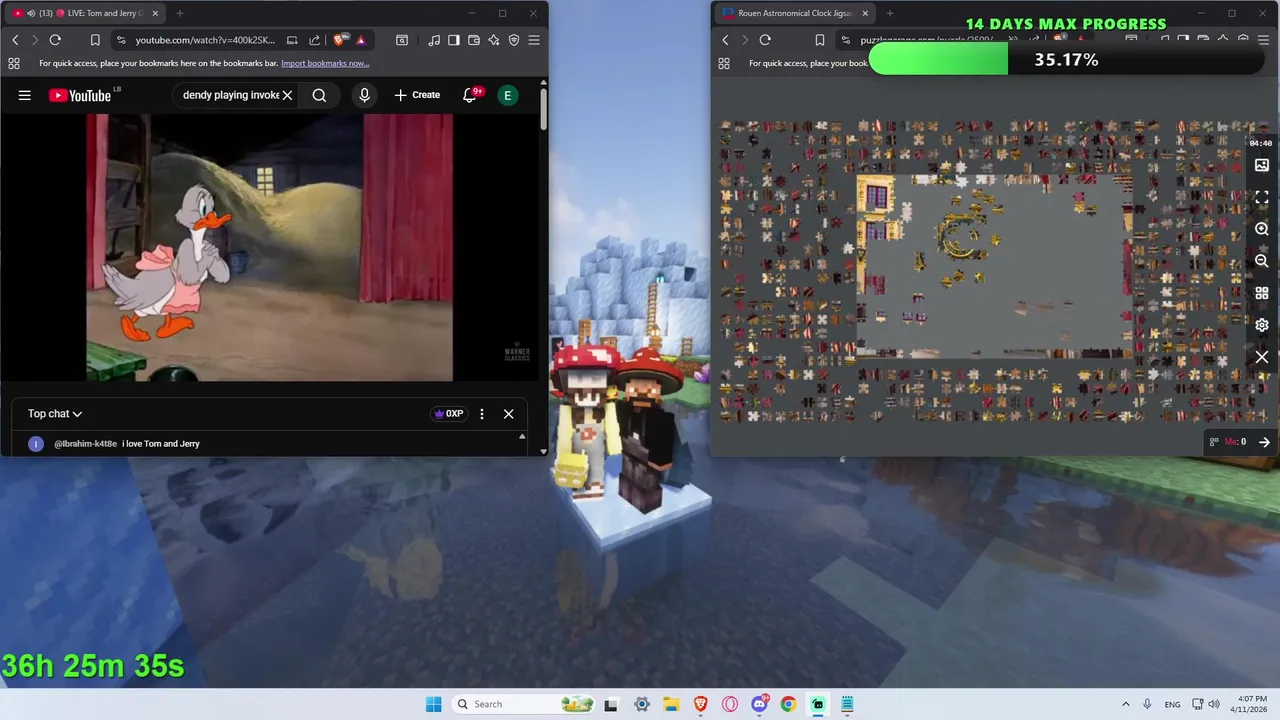1280x720 pixels.
Task: Close the Rouen Astronomical Clock tab
Action: (x=865, y=13)
